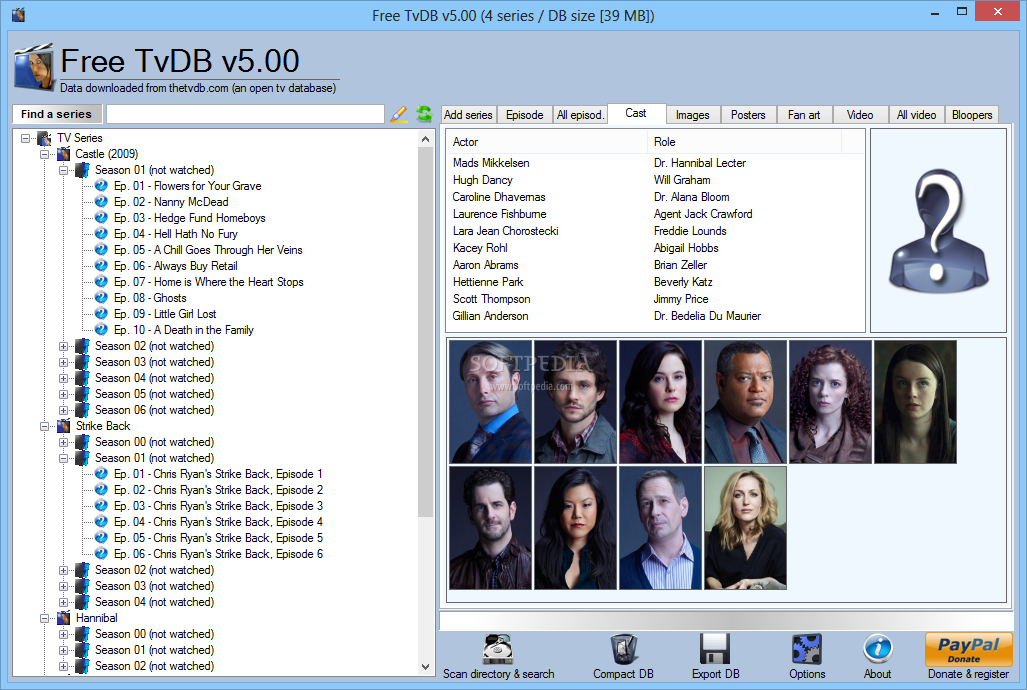
Task: Expand Hannibal Season 01 (not watched)
Action: [64, 651]
